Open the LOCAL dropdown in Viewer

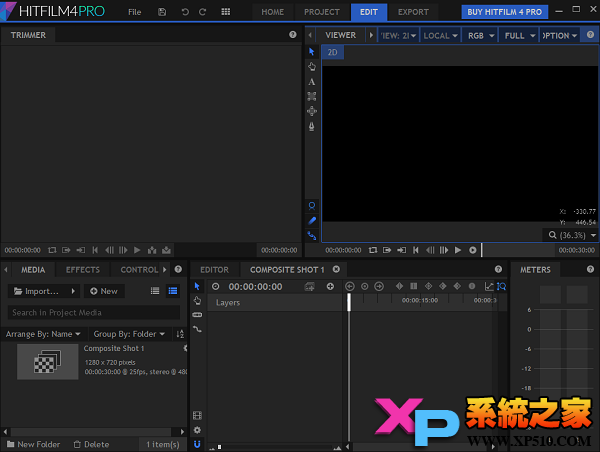tap(440, 36)
